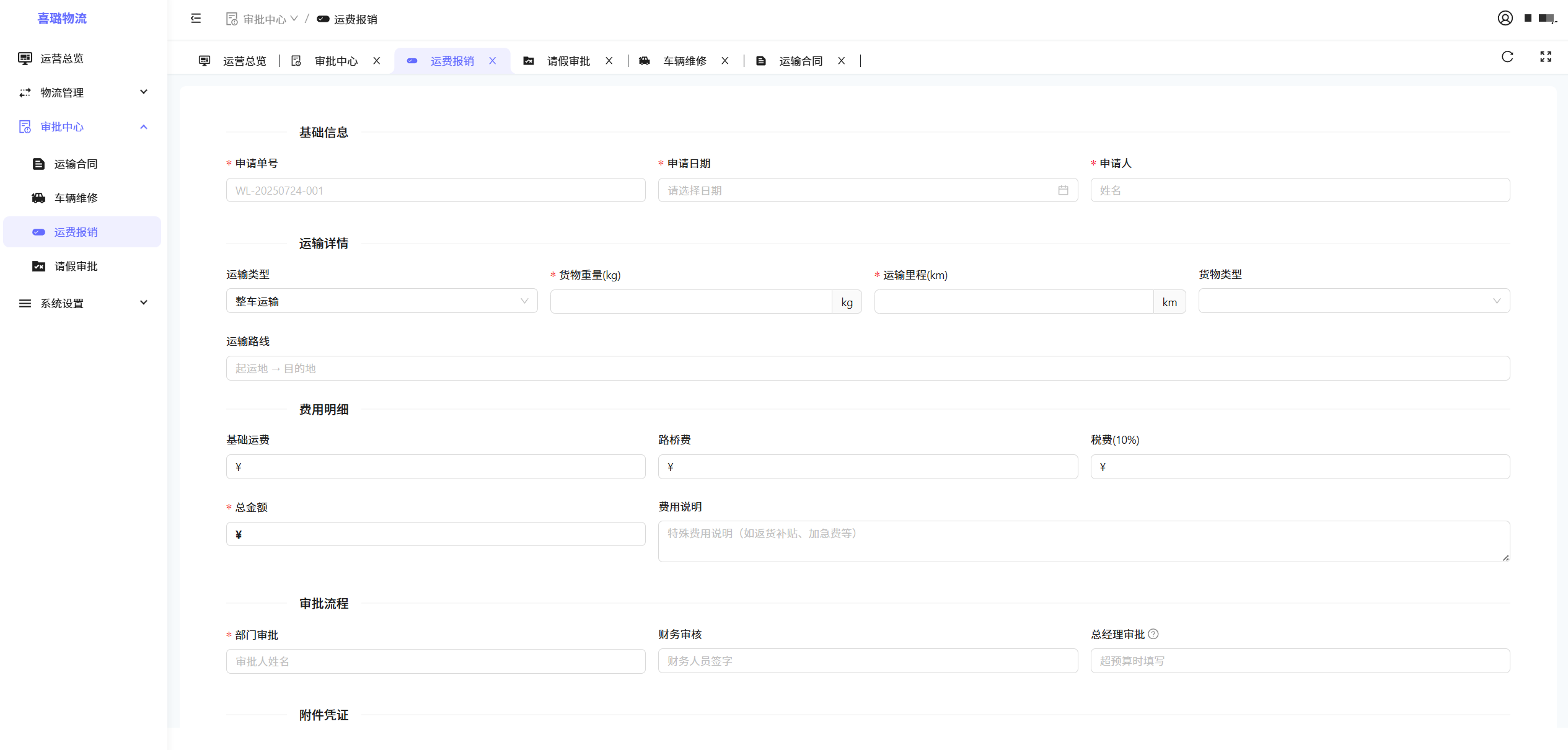Close the 车辆维修 tab
Viewport: 1568px width, 750px height.
pyautogui.click(x=725, y=60)
